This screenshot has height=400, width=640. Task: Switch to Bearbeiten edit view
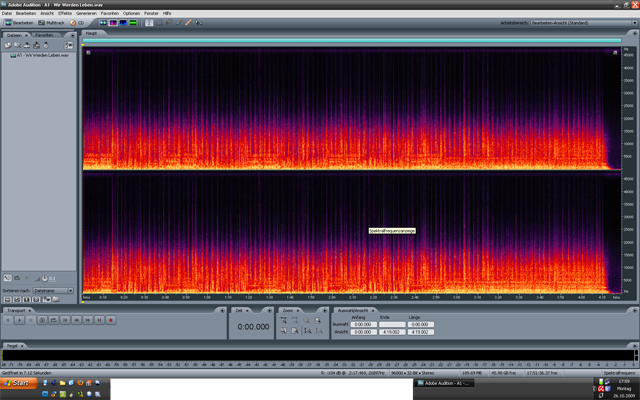pyautogui.click(x=19, y=23)
